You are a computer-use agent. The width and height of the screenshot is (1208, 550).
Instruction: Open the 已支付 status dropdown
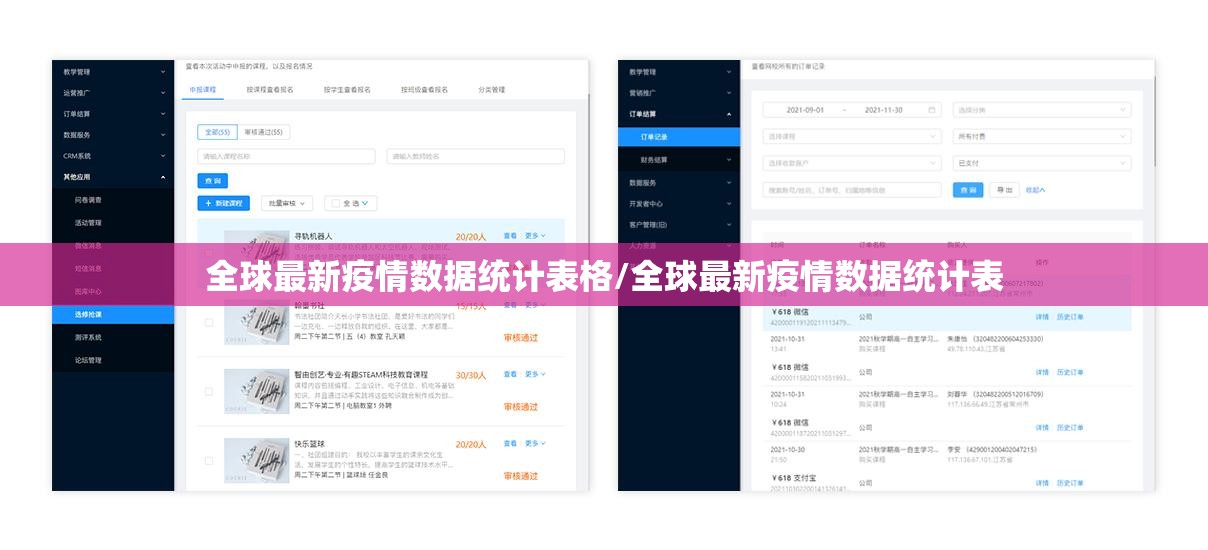pyautogui.click(x=1041, y=163)
